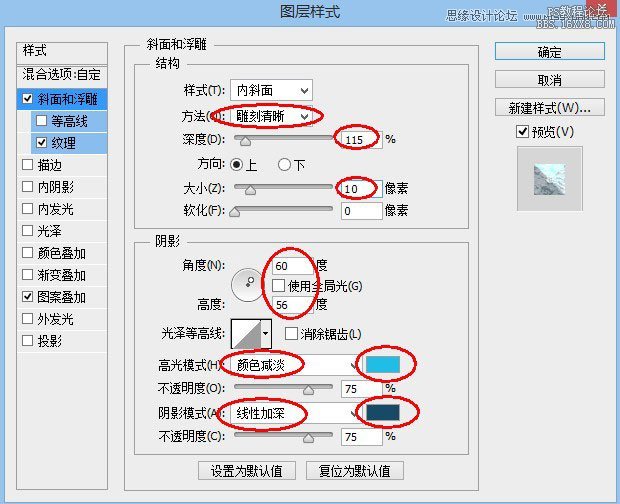
Task: Click the angle dial control
Action: 248,285
